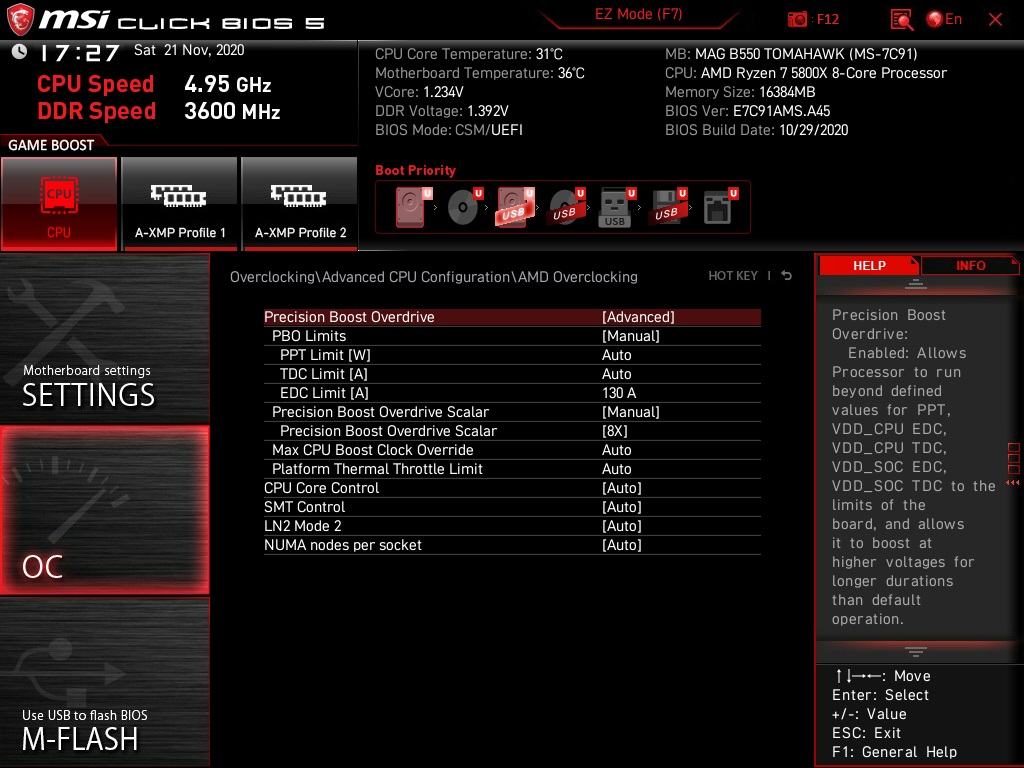
Task: Click MB: MAG B550 TOMAHAWK text
Action: 791,54
